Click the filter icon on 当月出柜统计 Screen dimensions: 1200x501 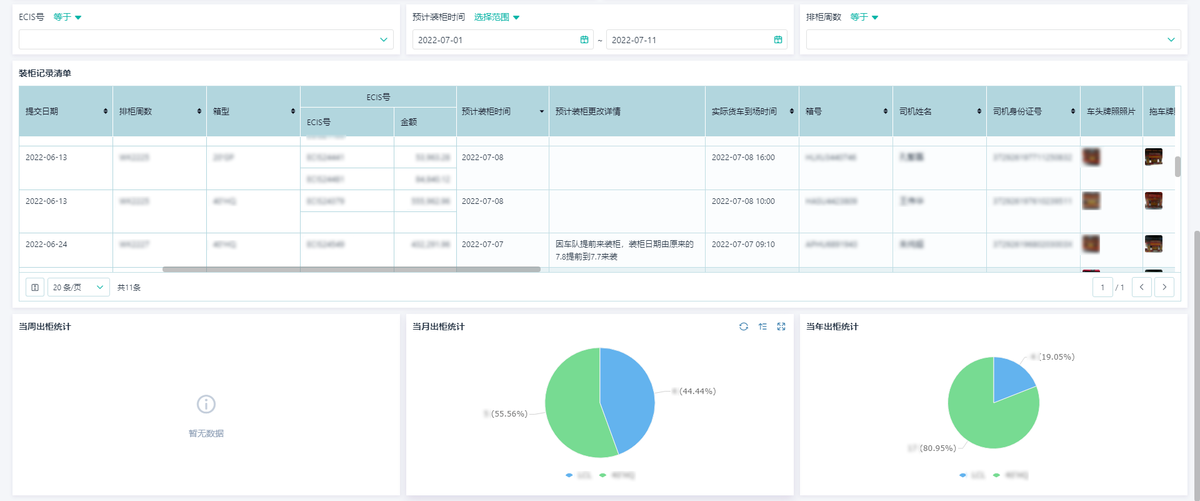click(x=762, y=326)
